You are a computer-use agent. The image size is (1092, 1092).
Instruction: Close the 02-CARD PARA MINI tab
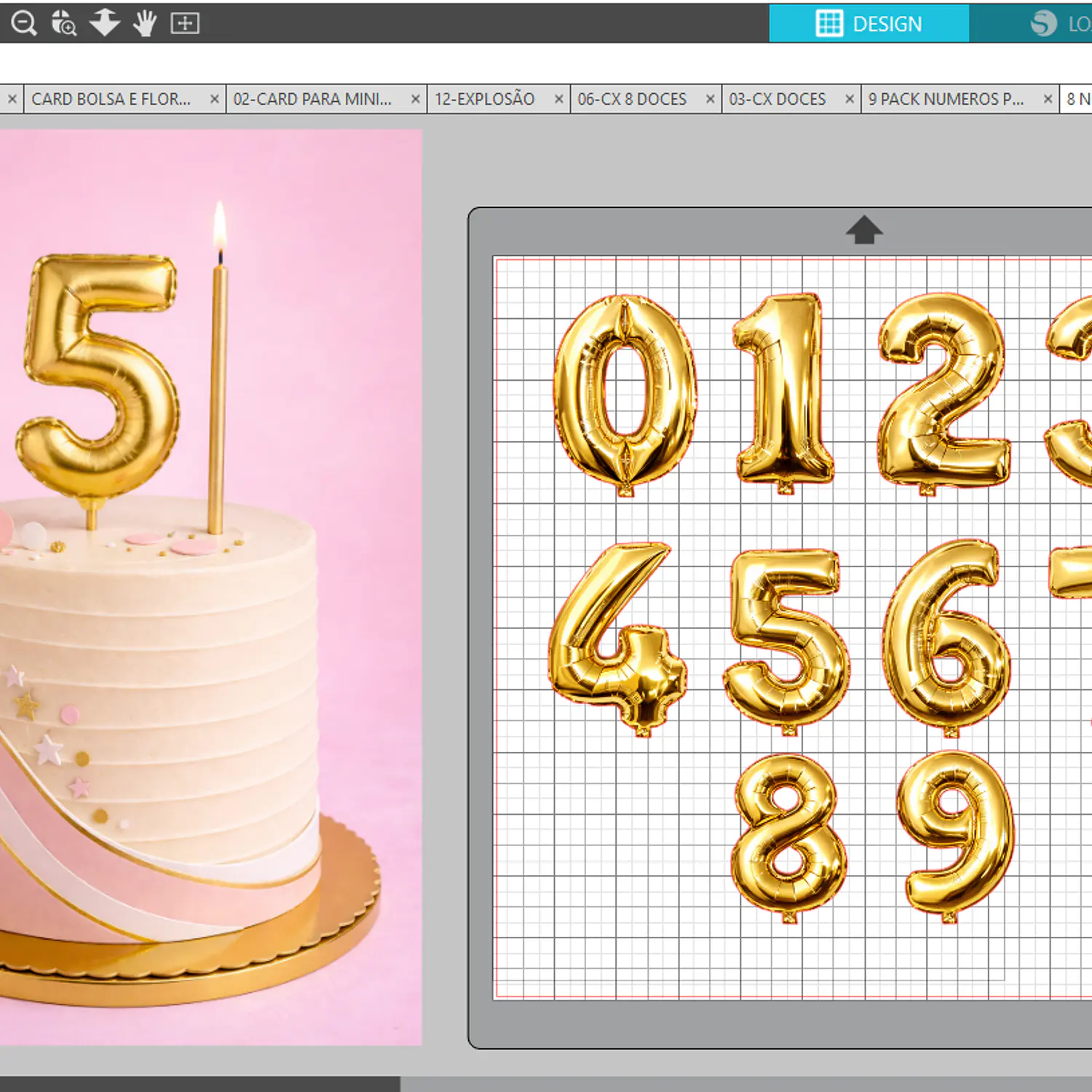pyautogui.click(x=416, y=99)
